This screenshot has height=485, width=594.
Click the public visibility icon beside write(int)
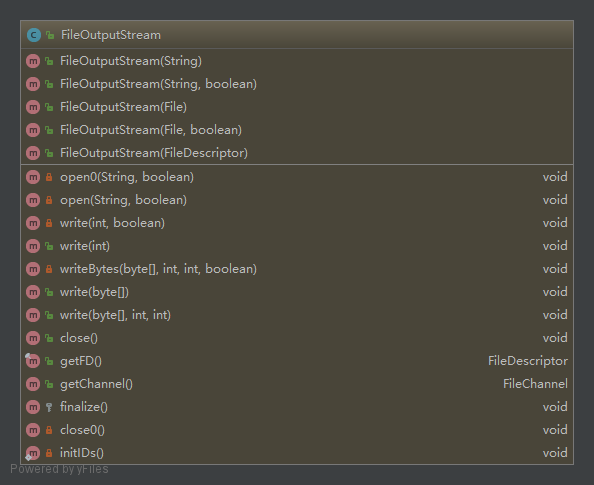point(49,246)
